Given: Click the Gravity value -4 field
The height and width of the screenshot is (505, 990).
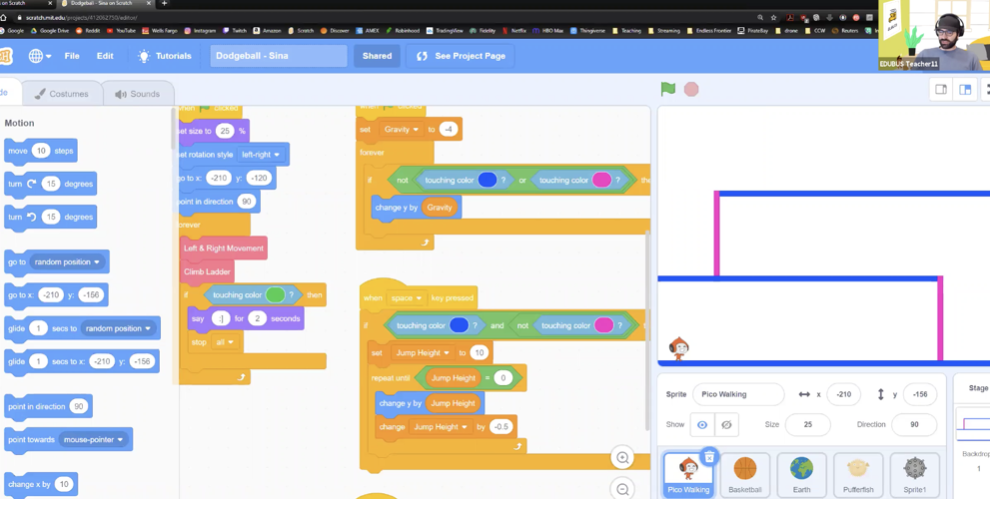Looking at the screenshot, I should [x=448, y=129].
